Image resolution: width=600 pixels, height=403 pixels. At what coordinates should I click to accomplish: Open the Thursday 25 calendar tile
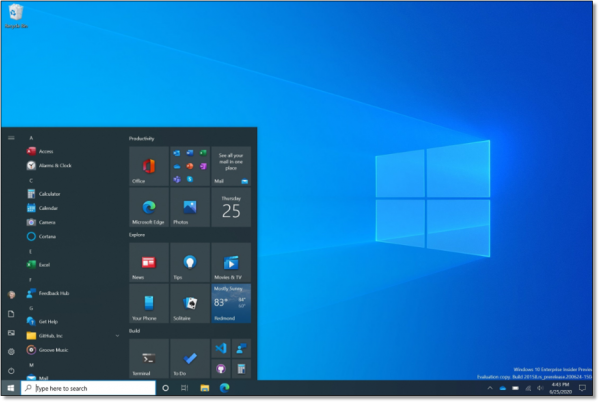click(231, 207)
